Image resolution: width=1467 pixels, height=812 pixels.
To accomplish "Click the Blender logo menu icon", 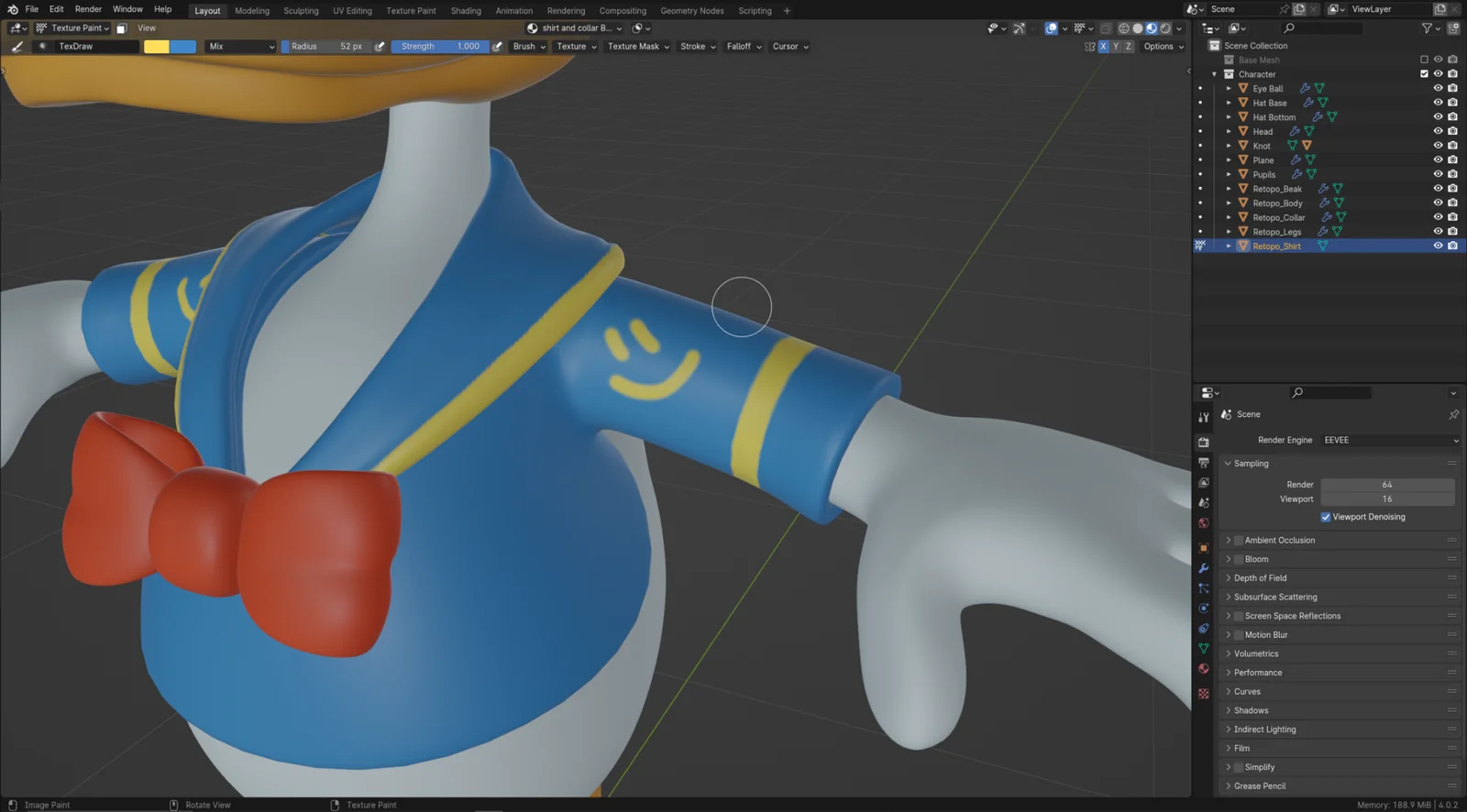I will pos(13,9).
